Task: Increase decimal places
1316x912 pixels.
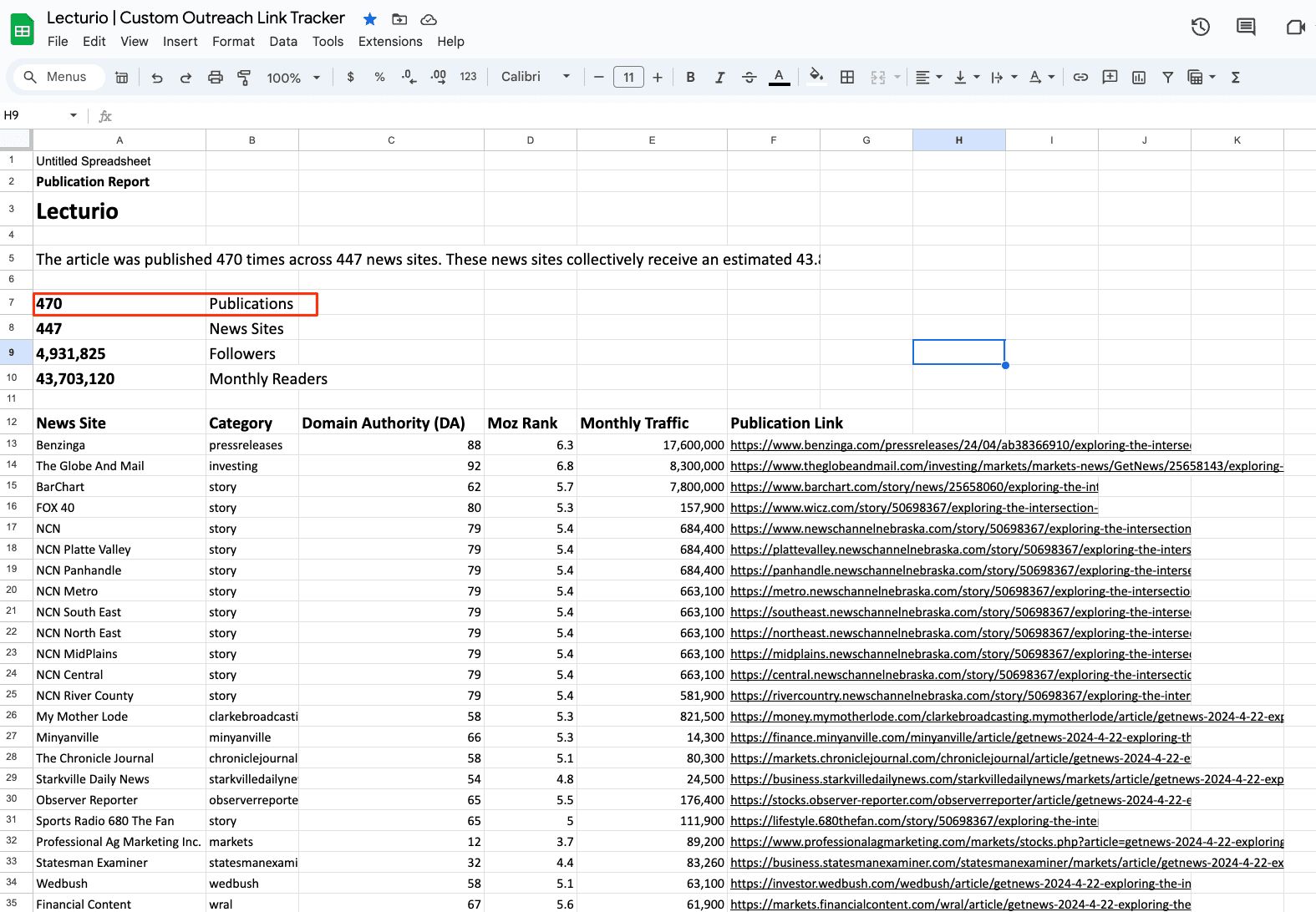Action: (438, 77)
